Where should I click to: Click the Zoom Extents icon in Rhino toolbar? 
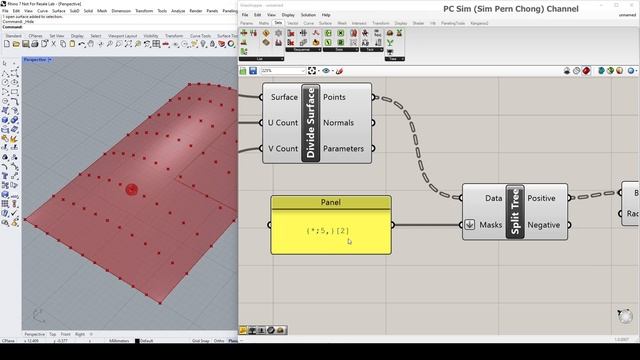pyautogui.click(x=128, y=44)
